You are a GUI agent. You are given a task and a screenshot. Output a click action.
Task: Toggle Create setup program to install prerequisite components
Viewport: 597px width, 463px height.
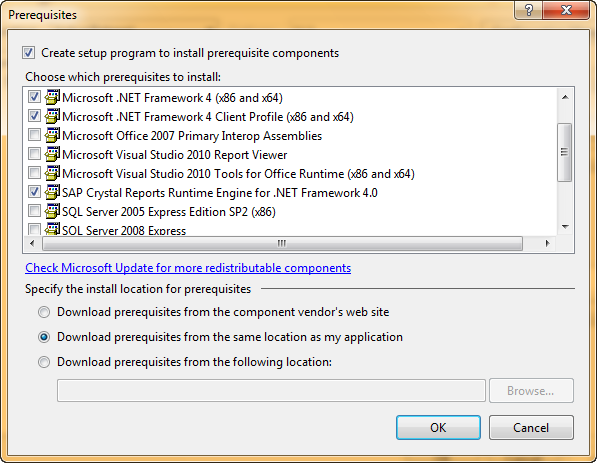coord(29,53)
